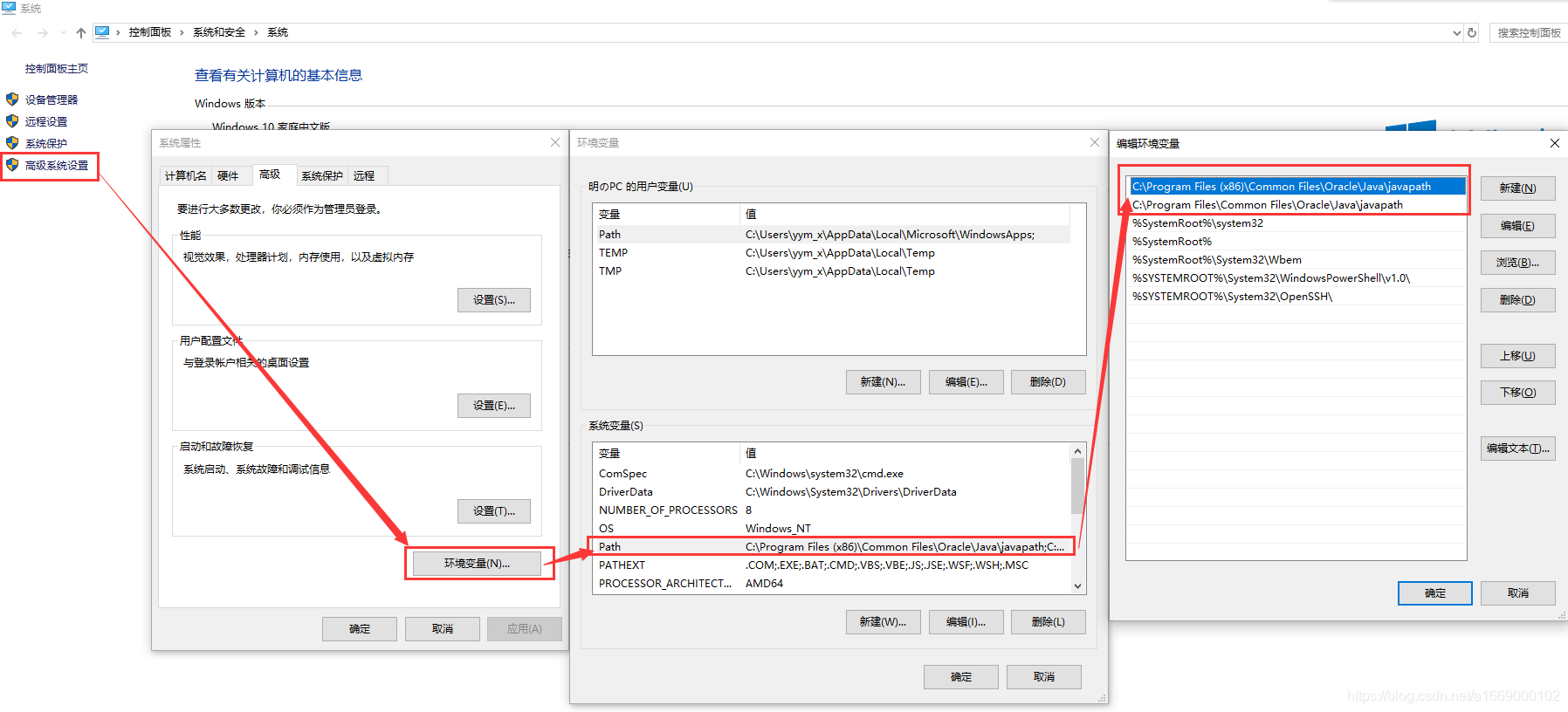Switch to 系统保护 tab in 系统属性
The image size is (1568, 712).
[322, 175]
